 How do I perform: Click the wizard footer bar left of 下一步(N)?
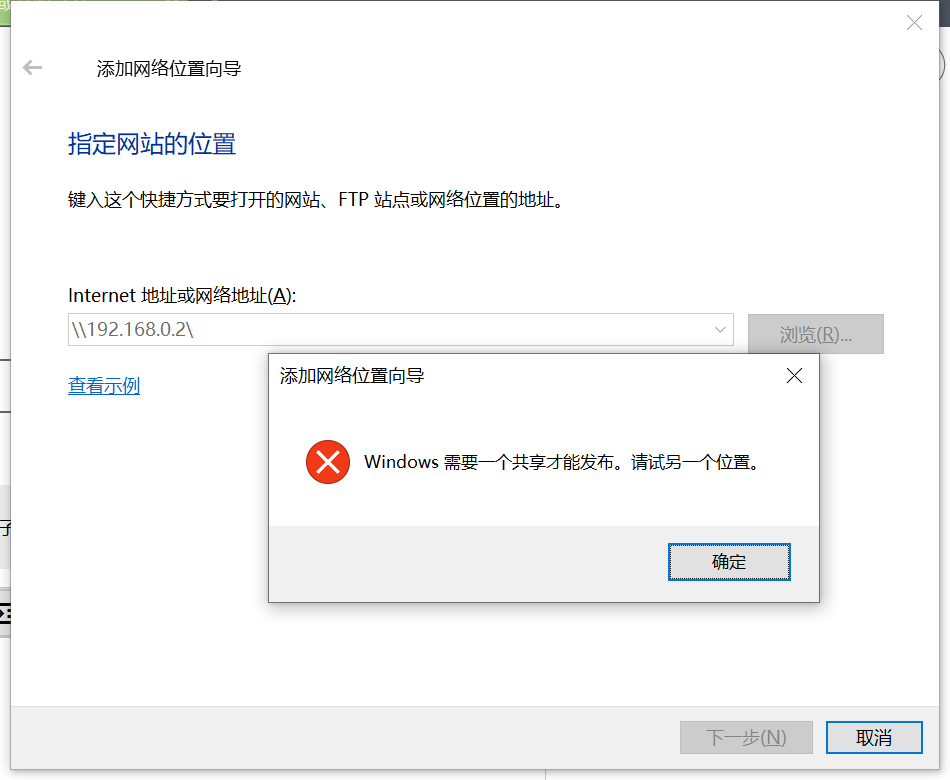pos(345,738)
